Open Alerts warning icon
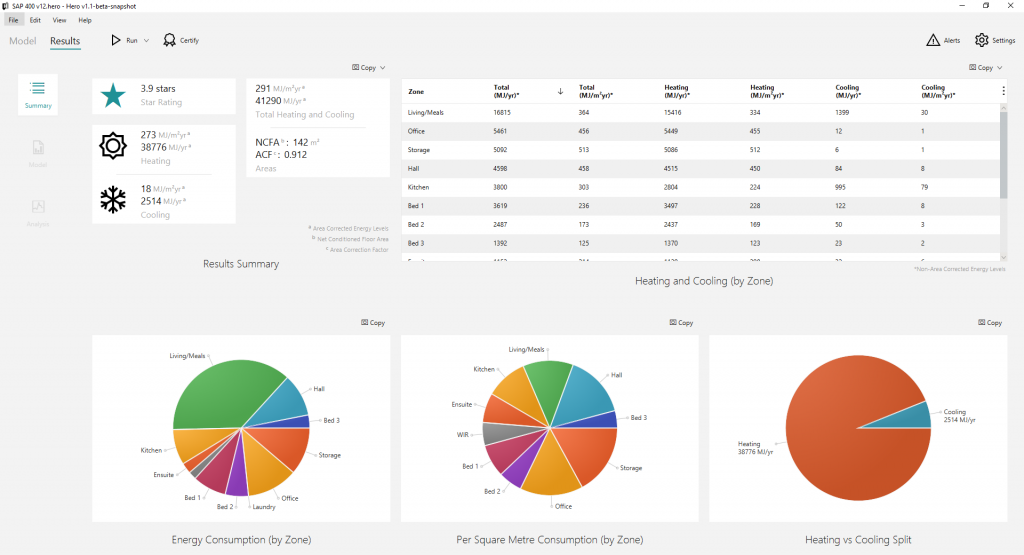The height and width of the screenshot is (555, 1024). (933, 40)
